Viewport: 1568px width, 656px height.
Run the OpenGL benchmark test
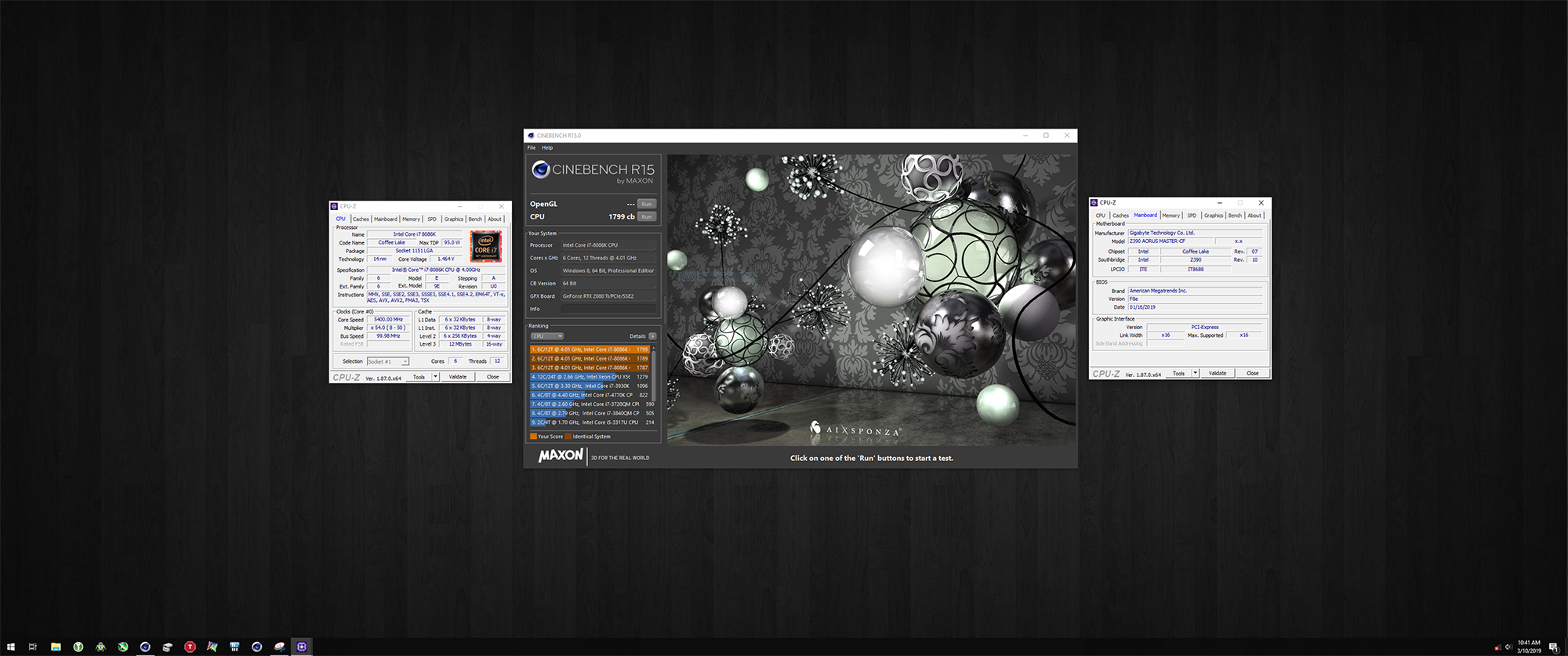click(x=646, y=204)
